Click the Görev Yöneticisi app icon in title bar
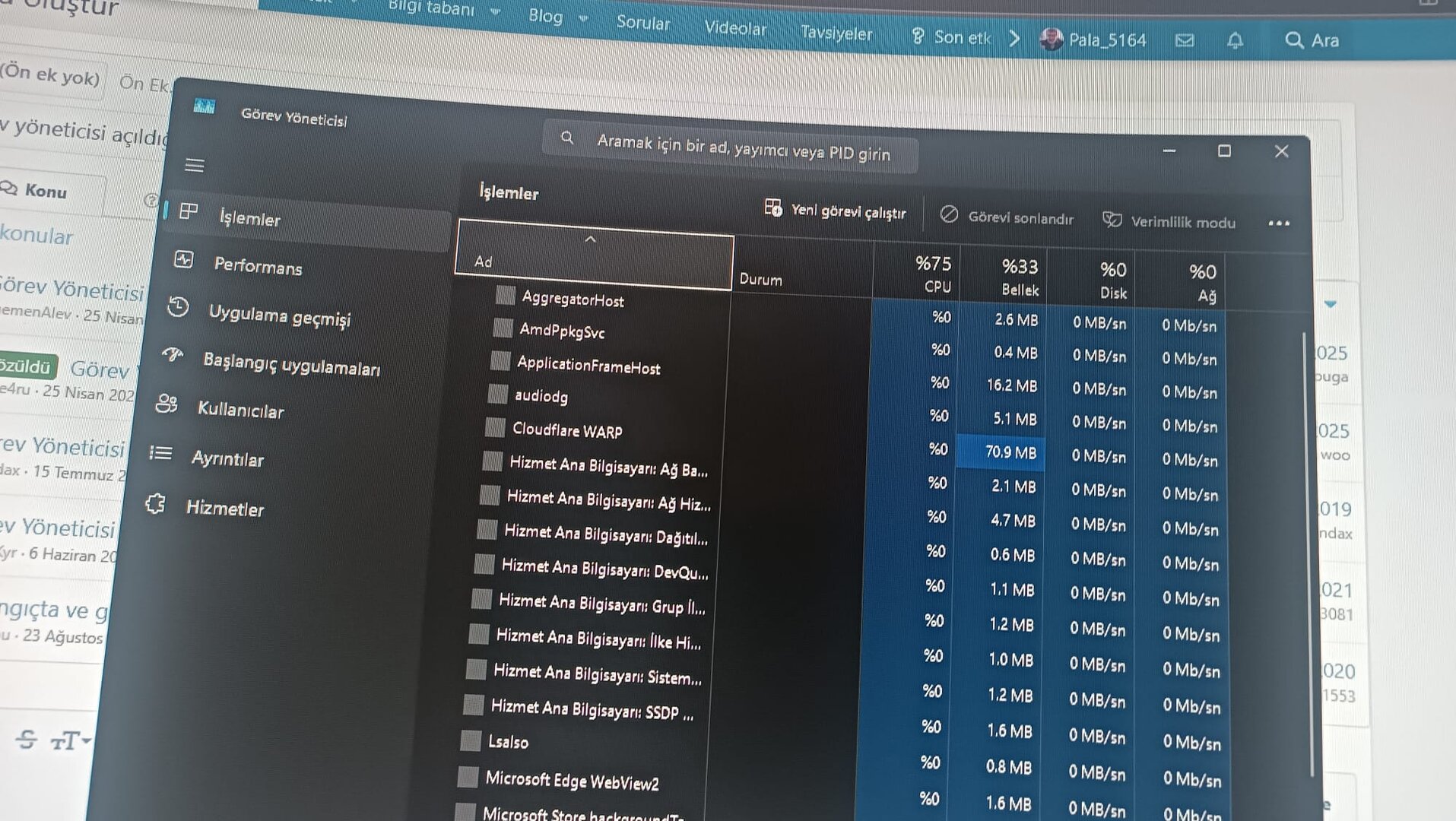 (205, 106)
